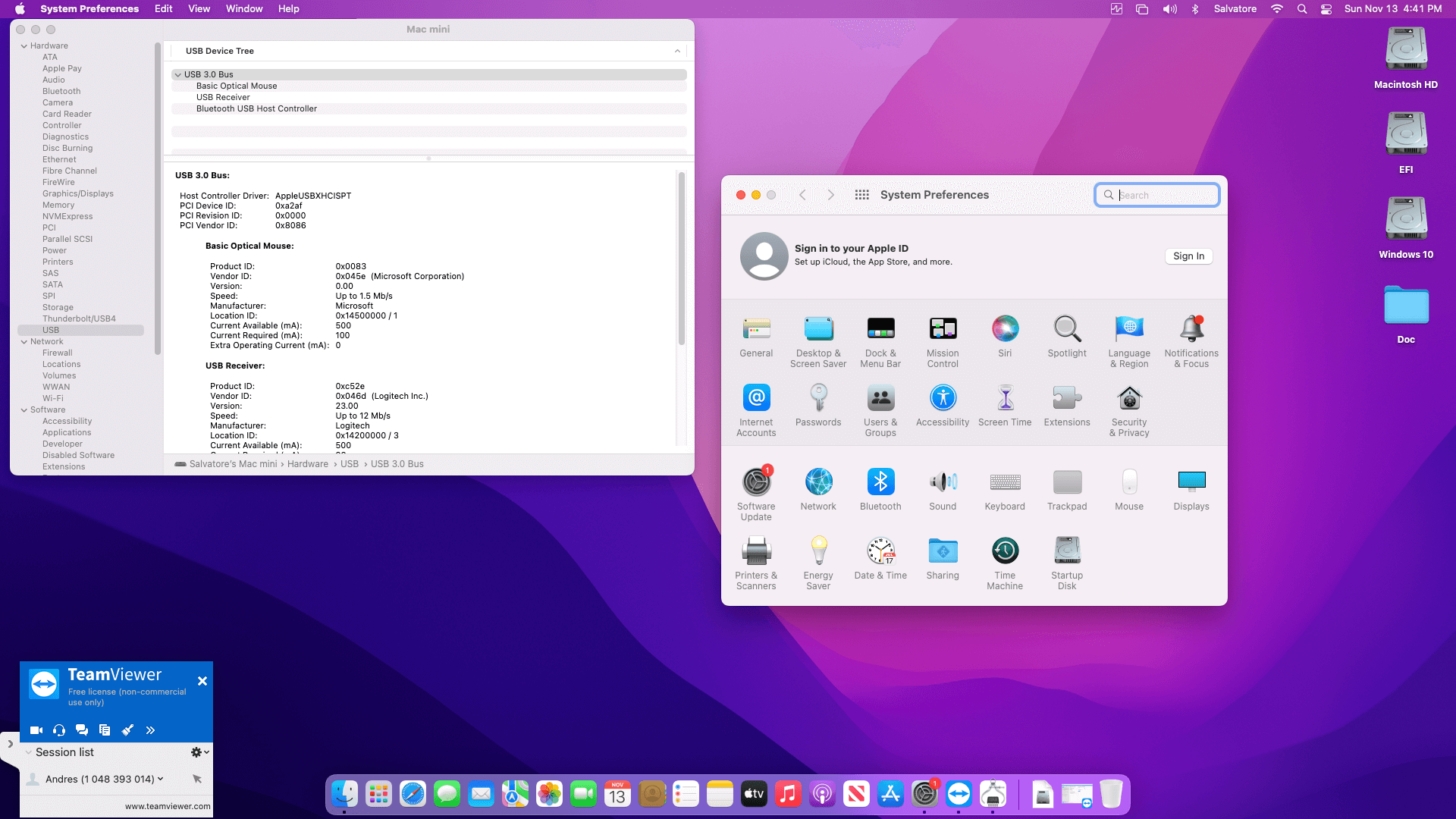Screen dimensions: 1456x819
Task: Open Trackpad preferences pane
Action: 1067,490
